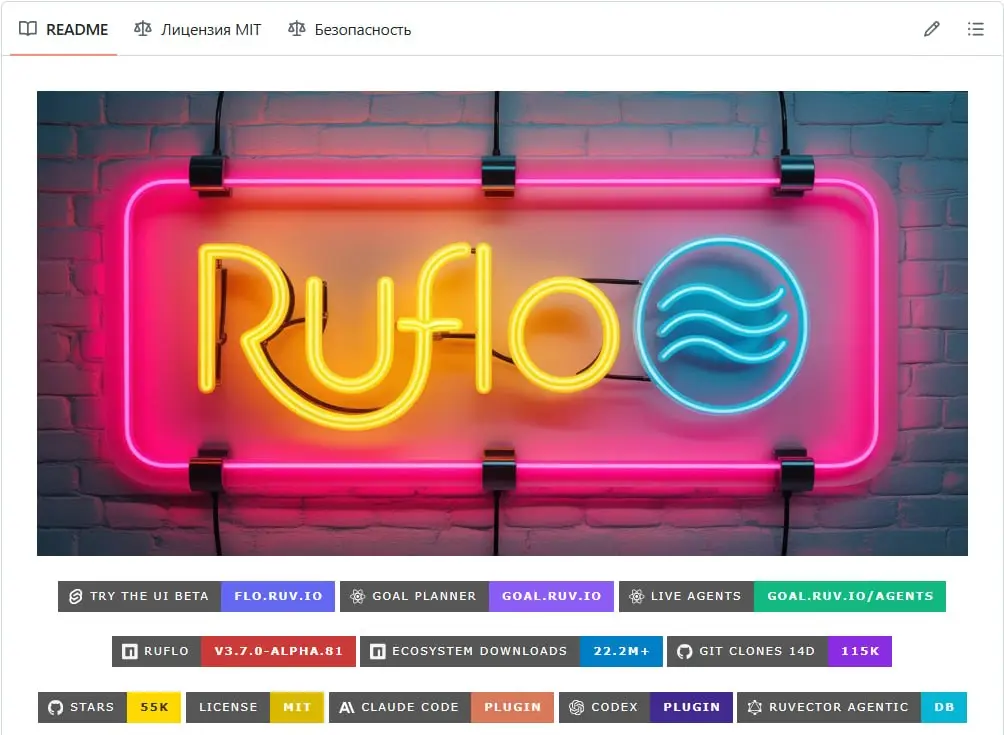1004x735 pixels.
Task: Open the RuVector Agentic DB badge
Action: [x=852, y=707]
